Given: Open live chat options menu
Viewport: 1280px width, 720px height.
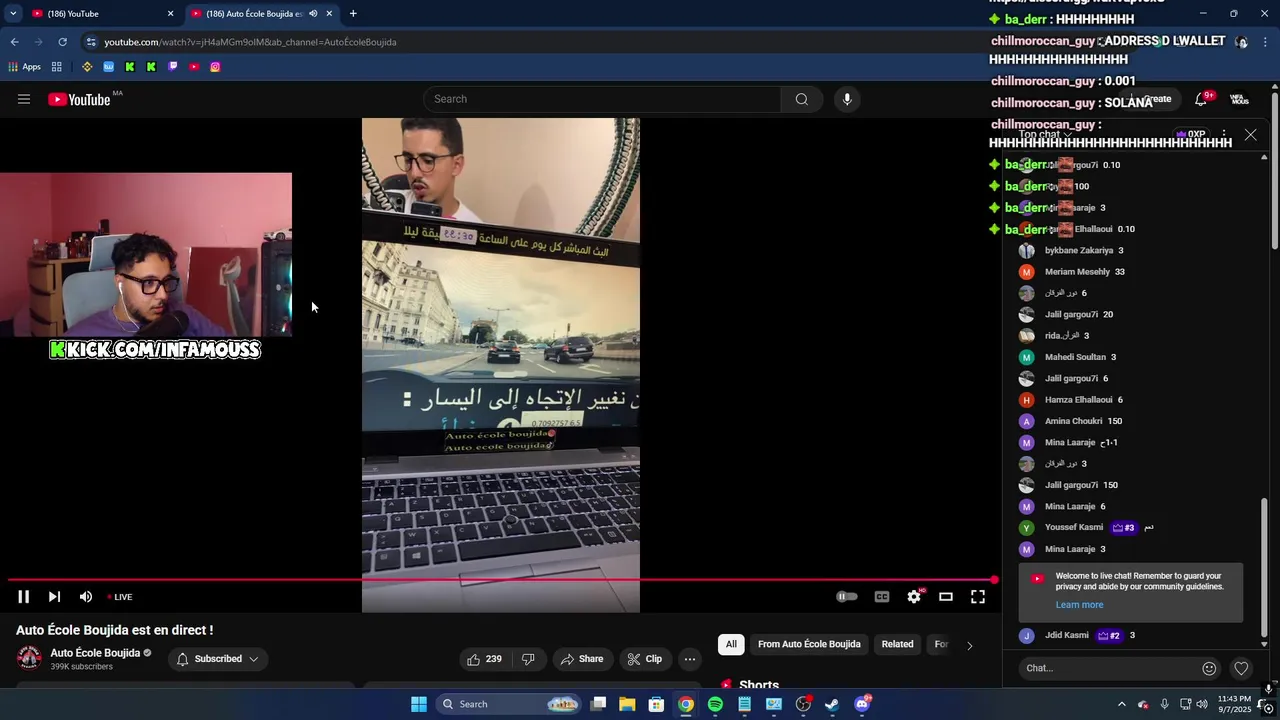Looking at the screenshot, I should coord(1224,134).
